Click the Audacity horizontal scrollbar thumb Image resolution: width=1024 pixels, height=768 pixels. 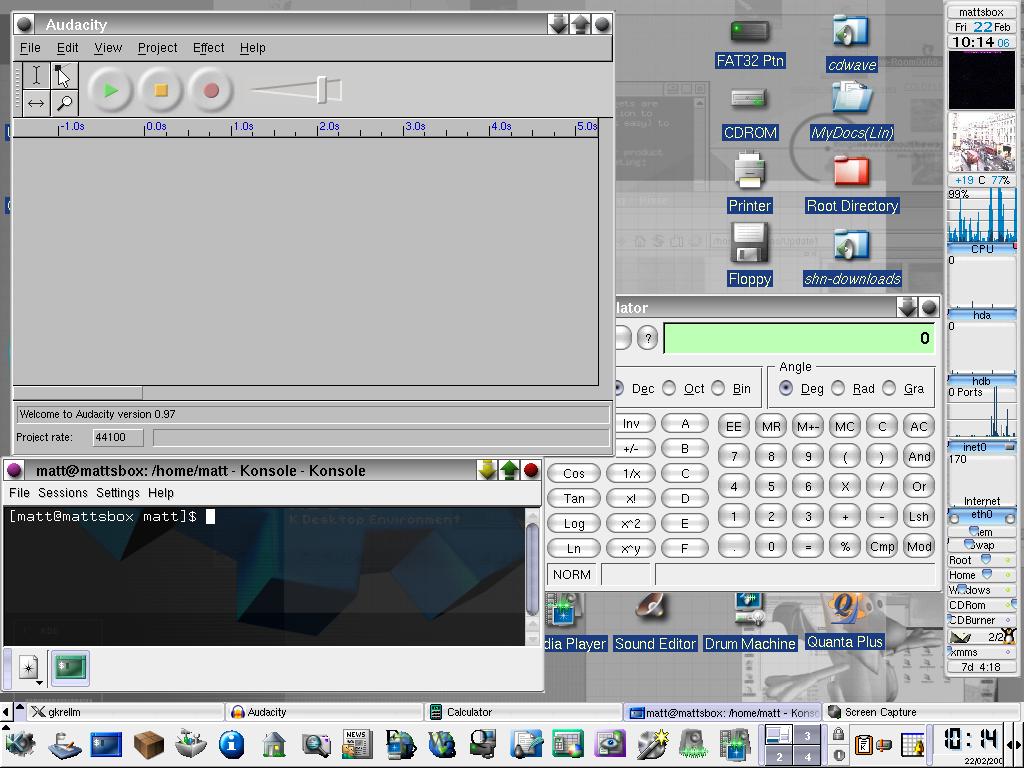[x=78, y=392]
